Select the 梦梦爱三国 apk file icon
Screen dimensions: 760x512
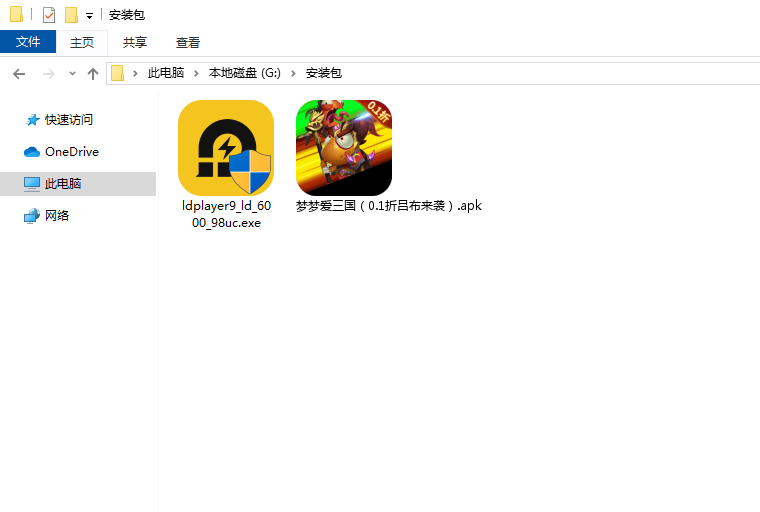tap(343, 148)
